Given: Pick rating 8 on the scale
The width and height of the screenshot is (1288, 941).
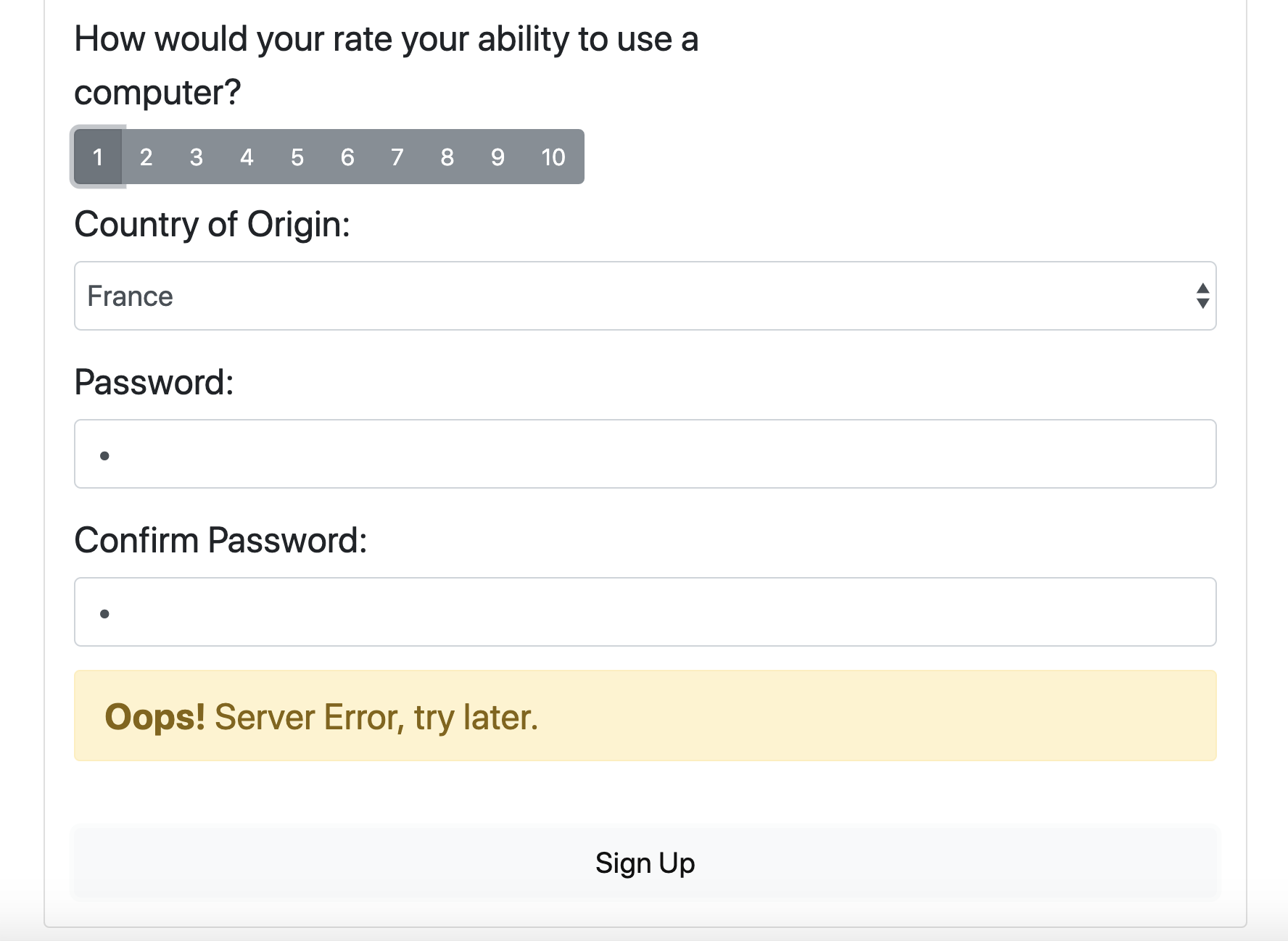Looking at the screenshot, I should (x=447, y=157).
